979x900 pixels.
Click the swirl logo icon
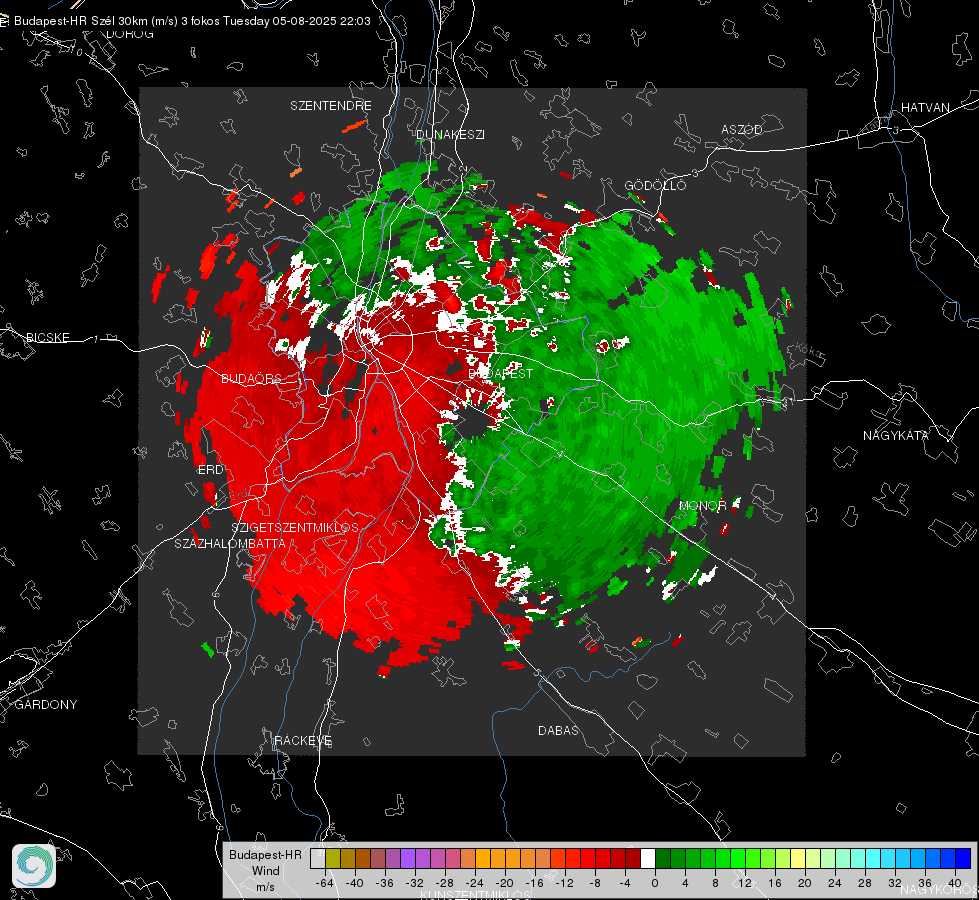coord(34,866)
